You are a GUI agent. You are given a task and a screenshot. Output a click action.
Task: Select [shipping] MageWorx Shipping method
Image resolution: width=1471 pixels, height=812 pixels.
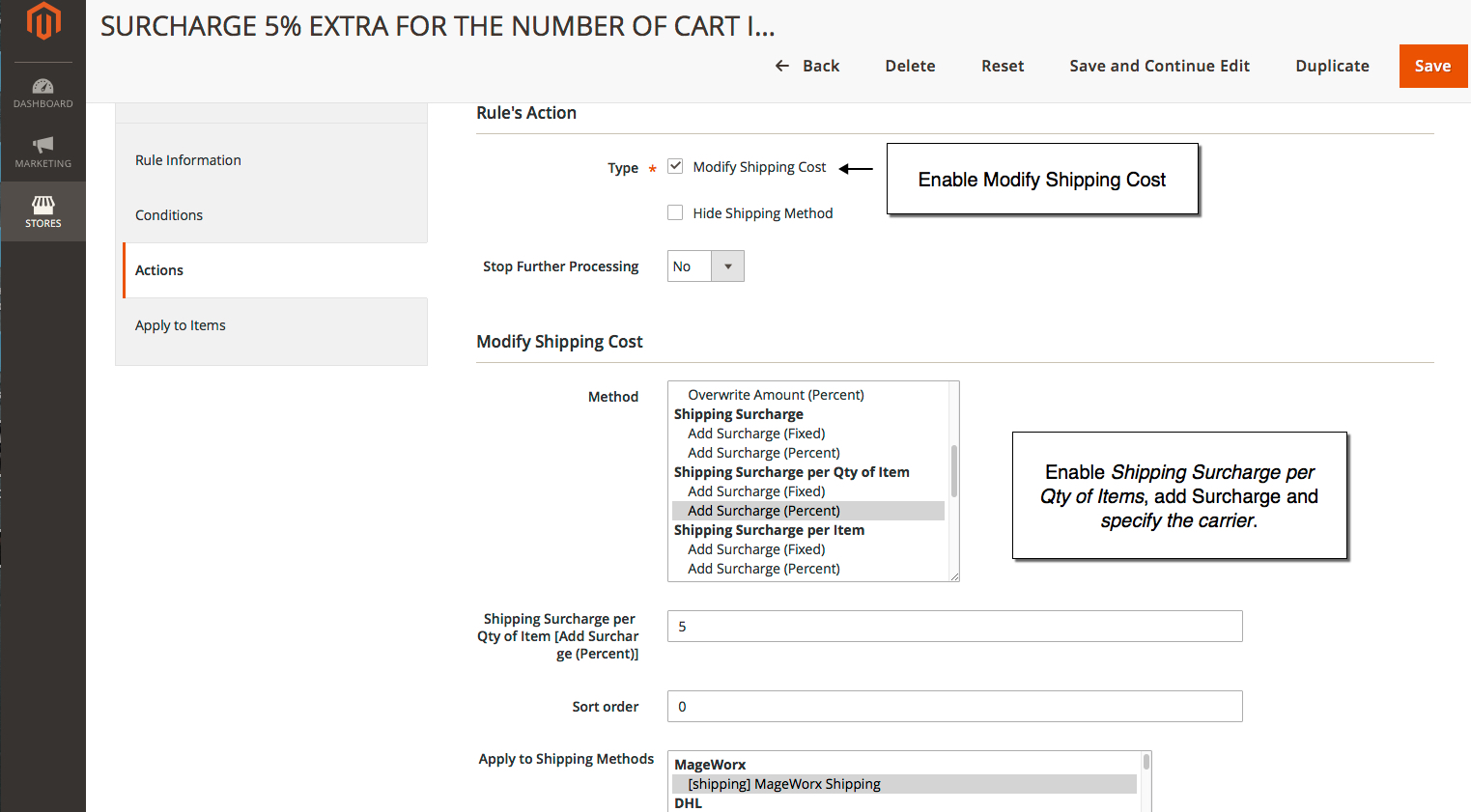[783, 783]
